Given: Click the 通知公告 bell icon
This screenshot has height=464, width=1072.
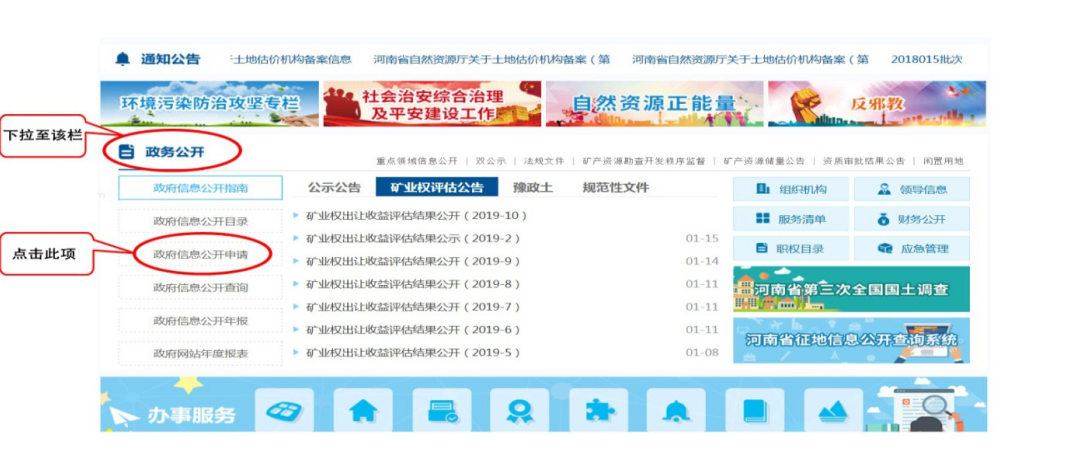Looking at the screenshot, I should (x=123, y=59).
